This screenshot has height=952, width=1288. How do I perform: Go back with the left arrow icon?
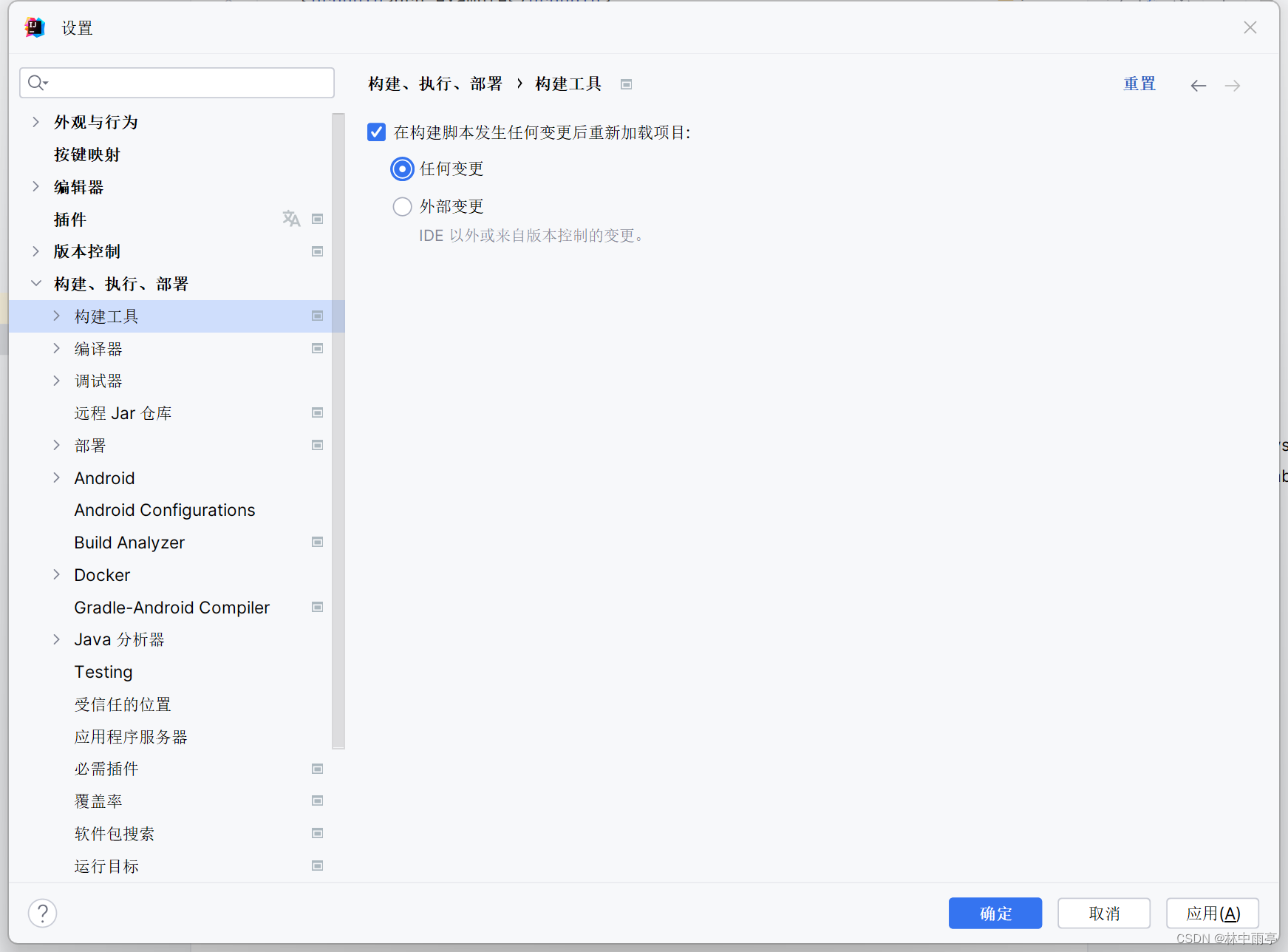[1198, 86]
